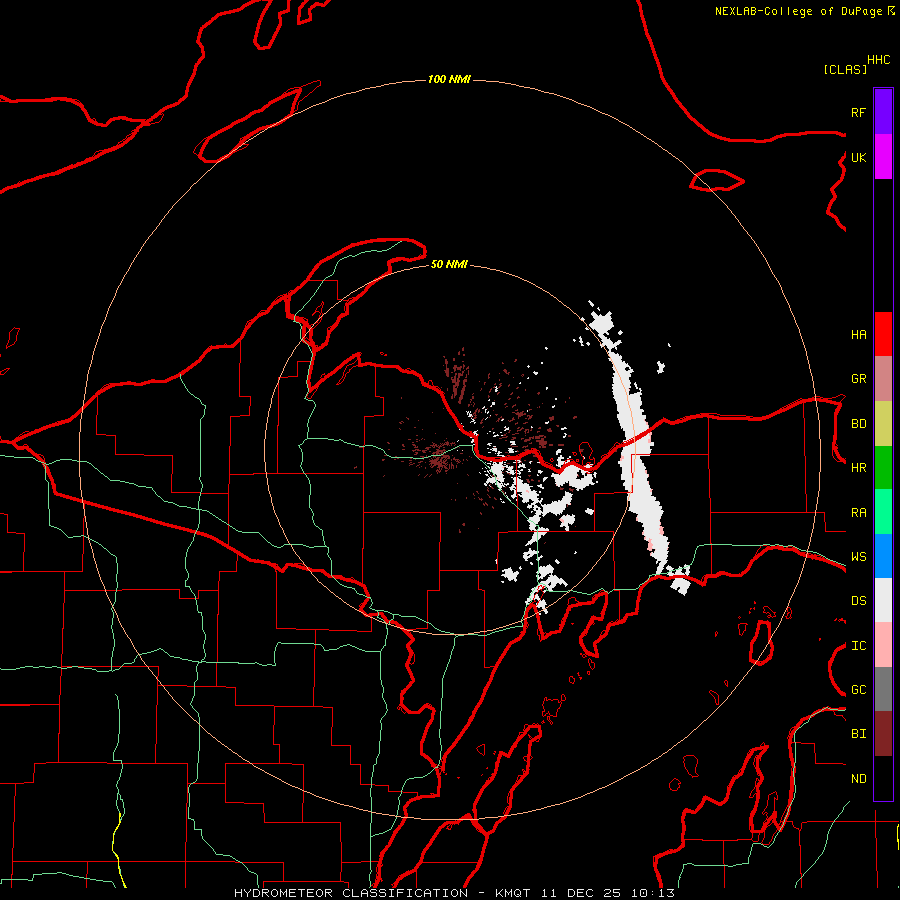Click the HA legend label

tap(858, 335)
